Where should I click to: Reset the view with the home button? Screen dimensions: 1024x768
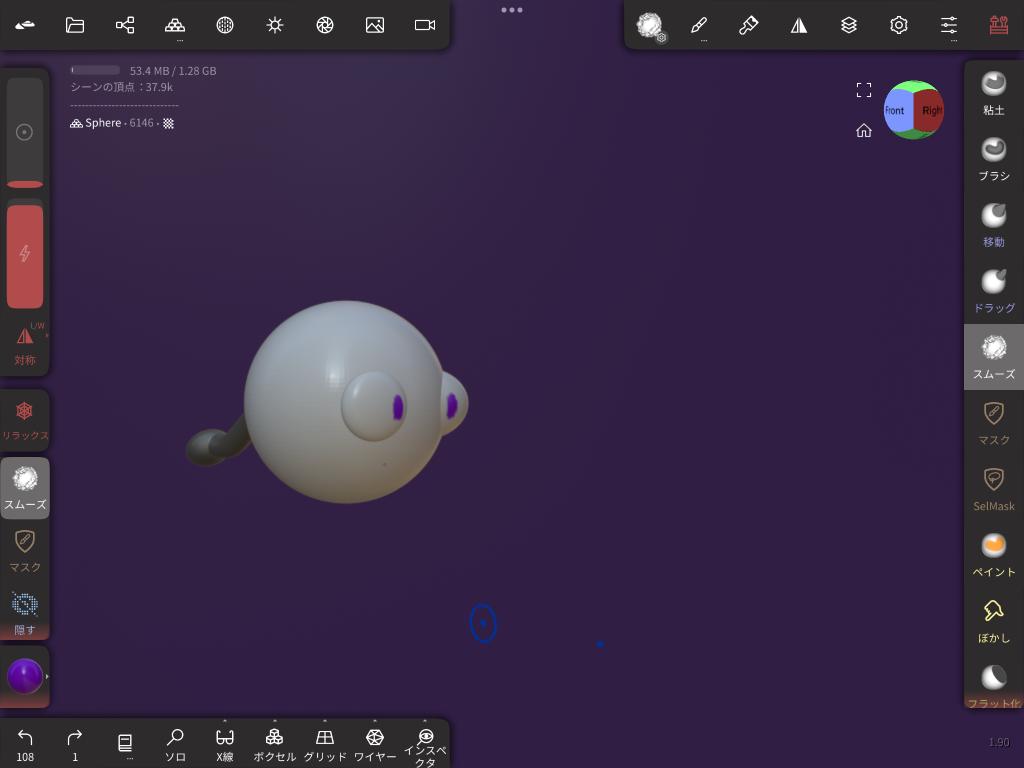(x=864, y=131)
